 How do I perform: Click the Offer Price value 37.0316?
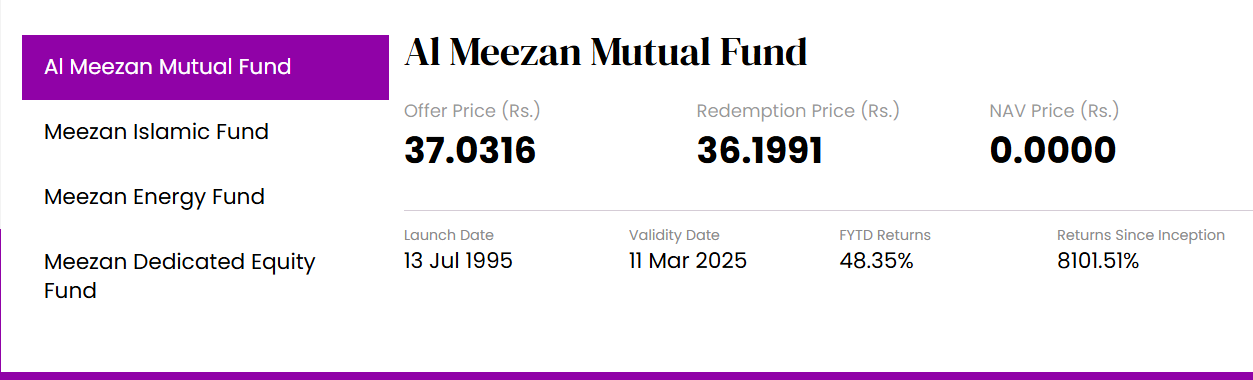(x=470, y=150)
